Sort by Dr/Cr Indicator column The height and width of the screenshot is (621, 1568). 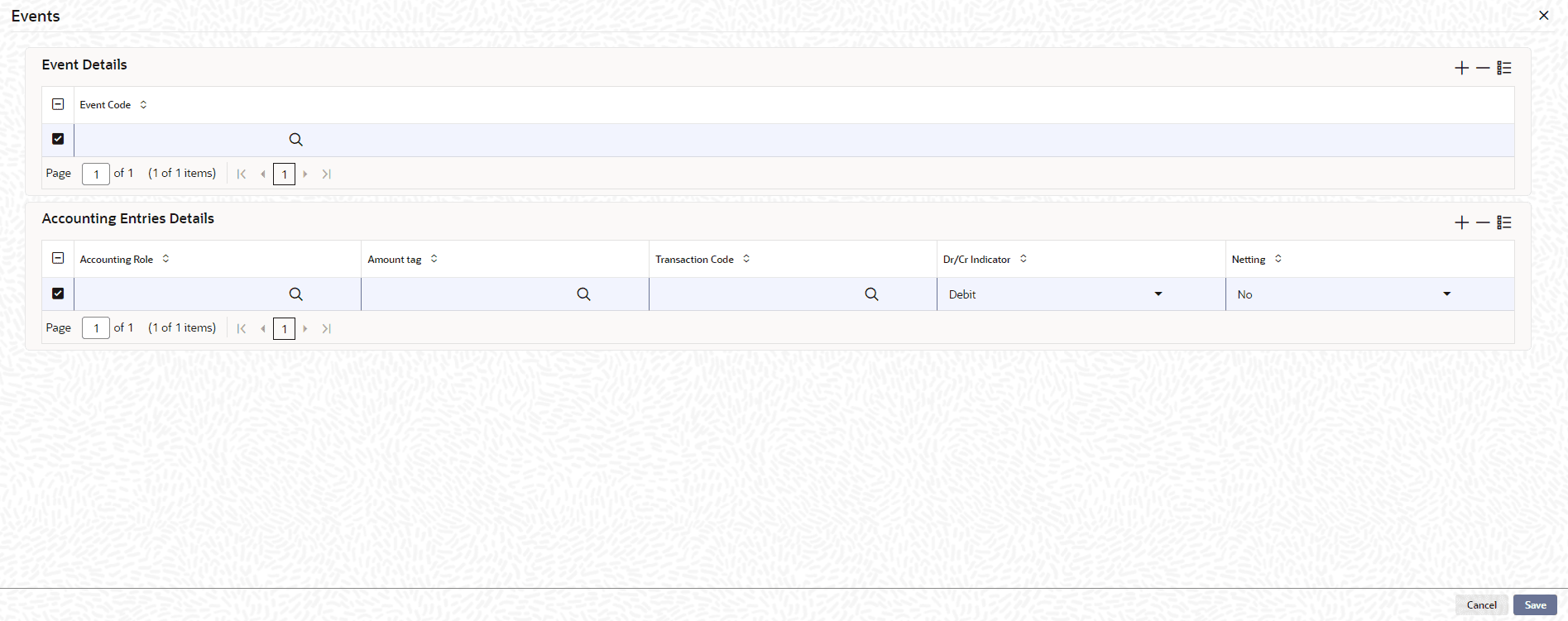point(1023,259)
